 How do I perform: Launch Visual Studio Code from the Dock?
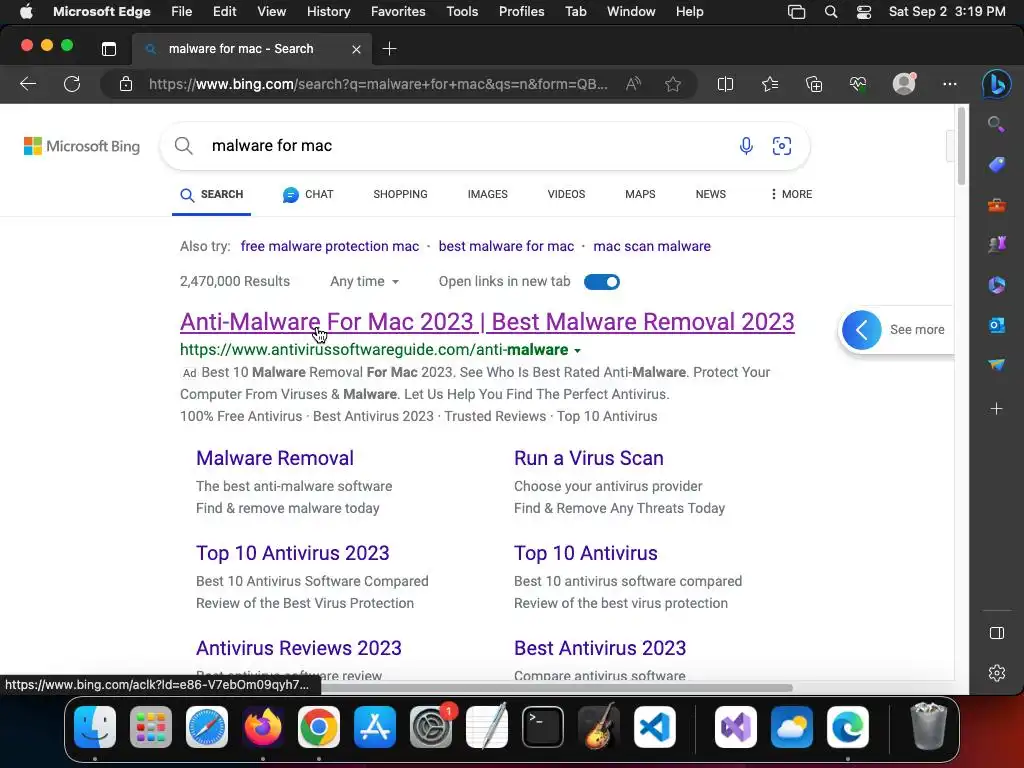coord(654,726)
